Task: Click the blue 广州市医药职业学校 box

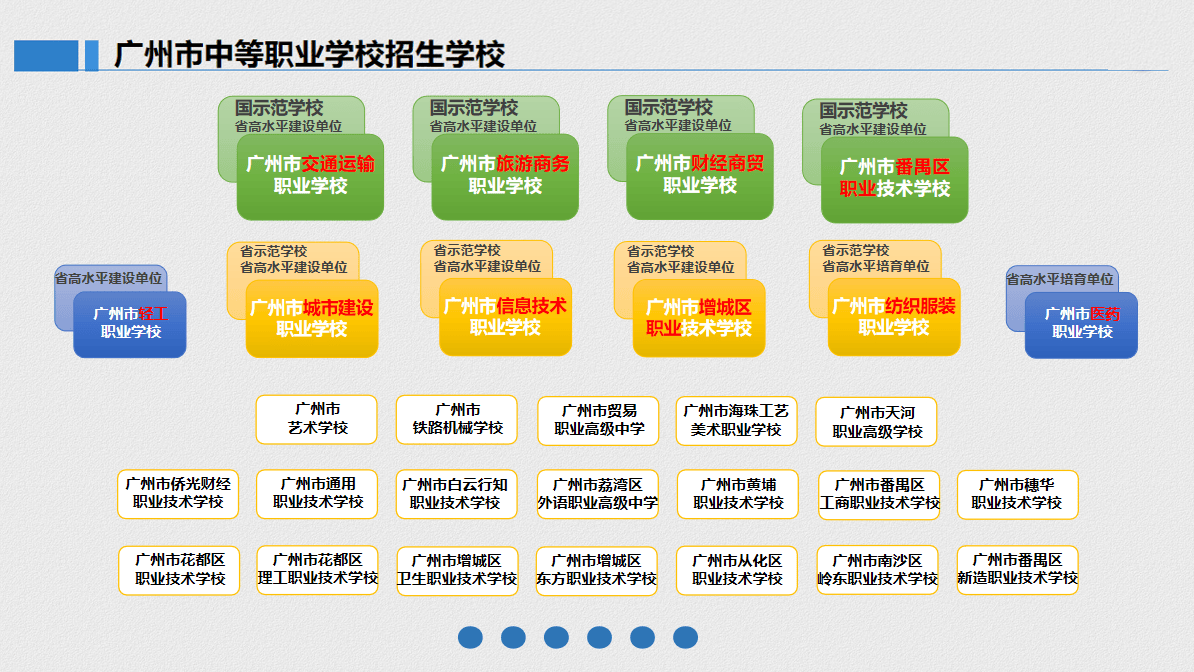Action: [1081, 325]
